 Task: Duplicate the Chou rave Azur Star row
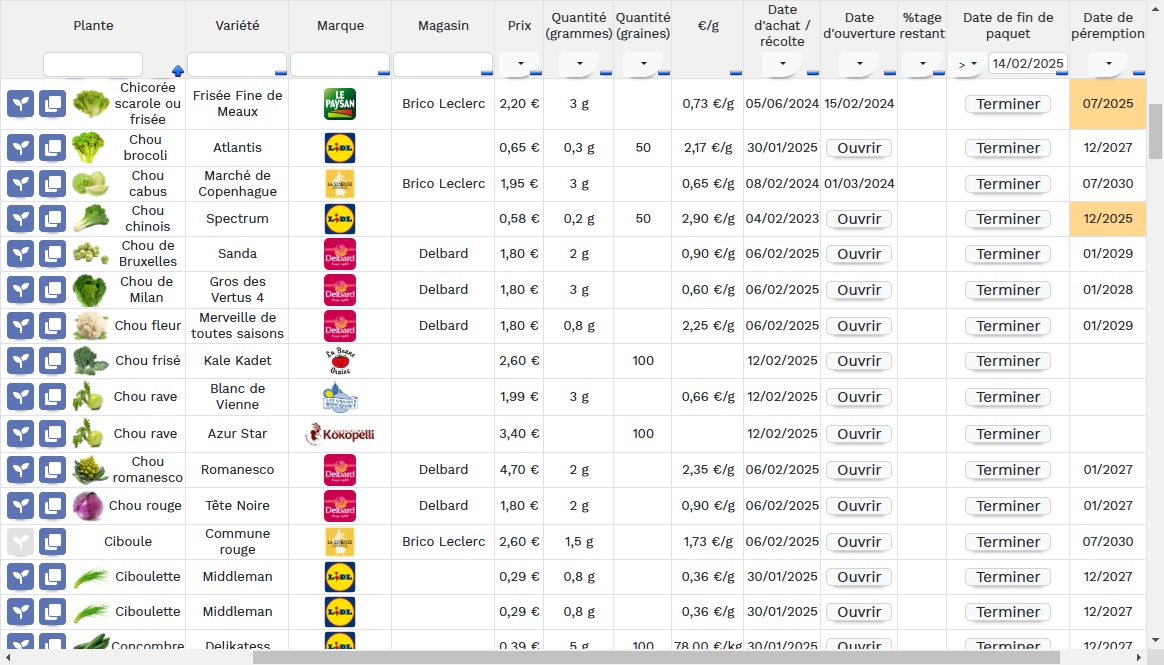[52, 434]
